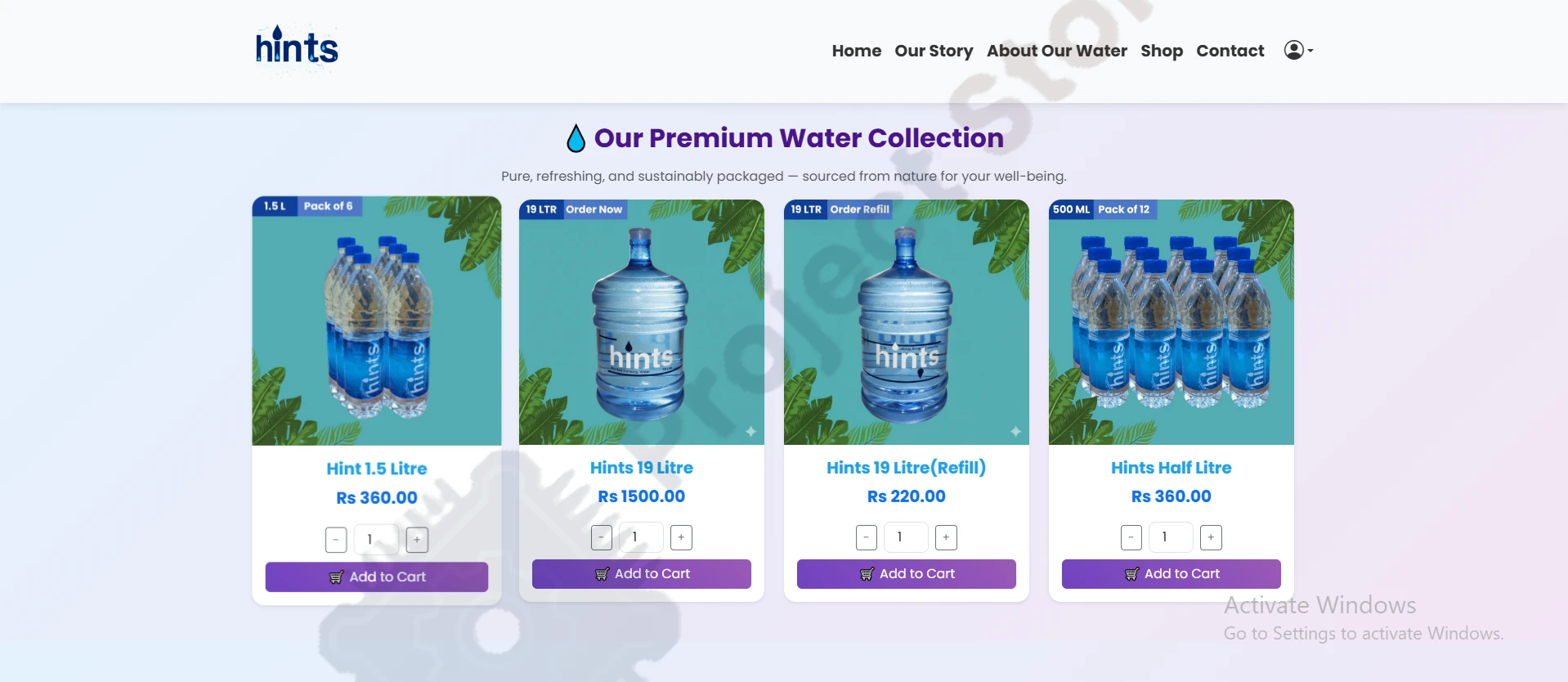Add Hints 19 Litre to the cart
This screenshot has height=682, width=1568.
(641, 573)
